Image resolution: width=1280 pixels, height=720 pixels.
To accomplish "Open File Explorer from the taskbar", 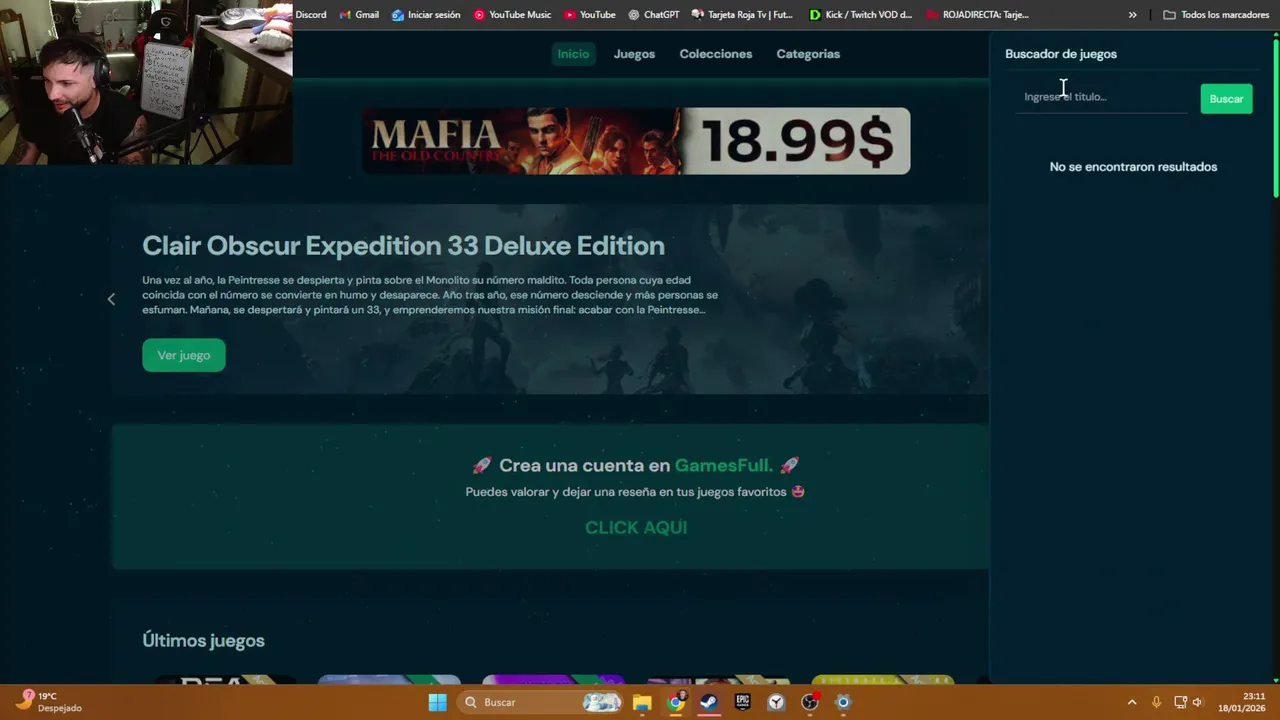I will pyautogui.click(x=642, y=702).
